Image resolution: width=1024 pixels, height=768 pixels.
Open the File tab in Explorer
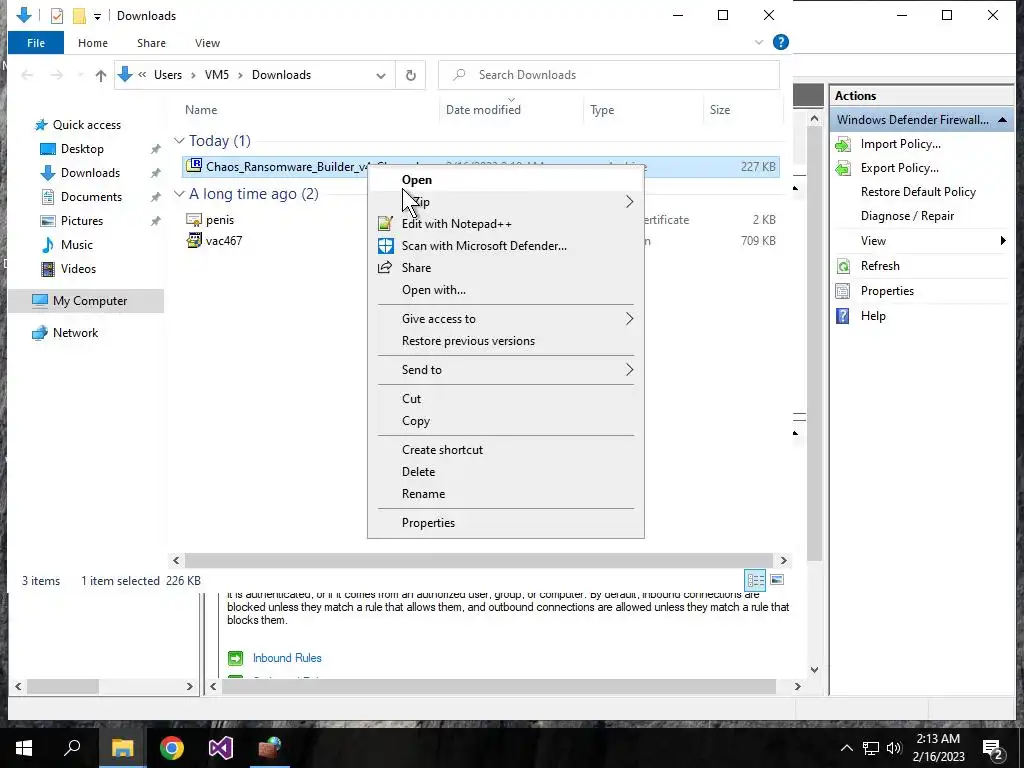point(36,43)
